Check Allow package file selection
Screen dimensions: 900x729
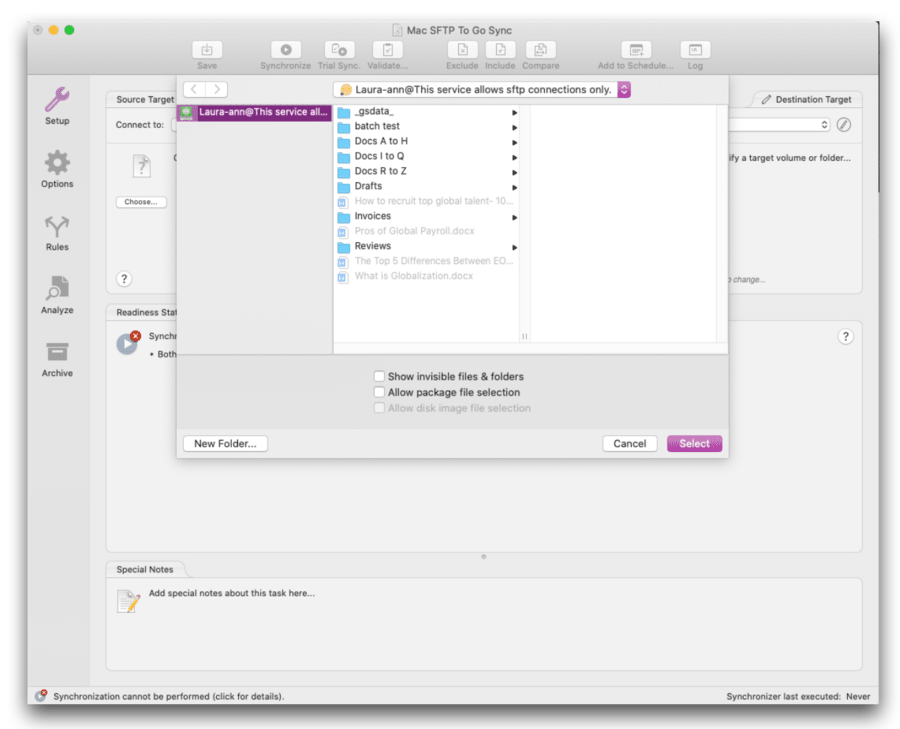(378, 392)
